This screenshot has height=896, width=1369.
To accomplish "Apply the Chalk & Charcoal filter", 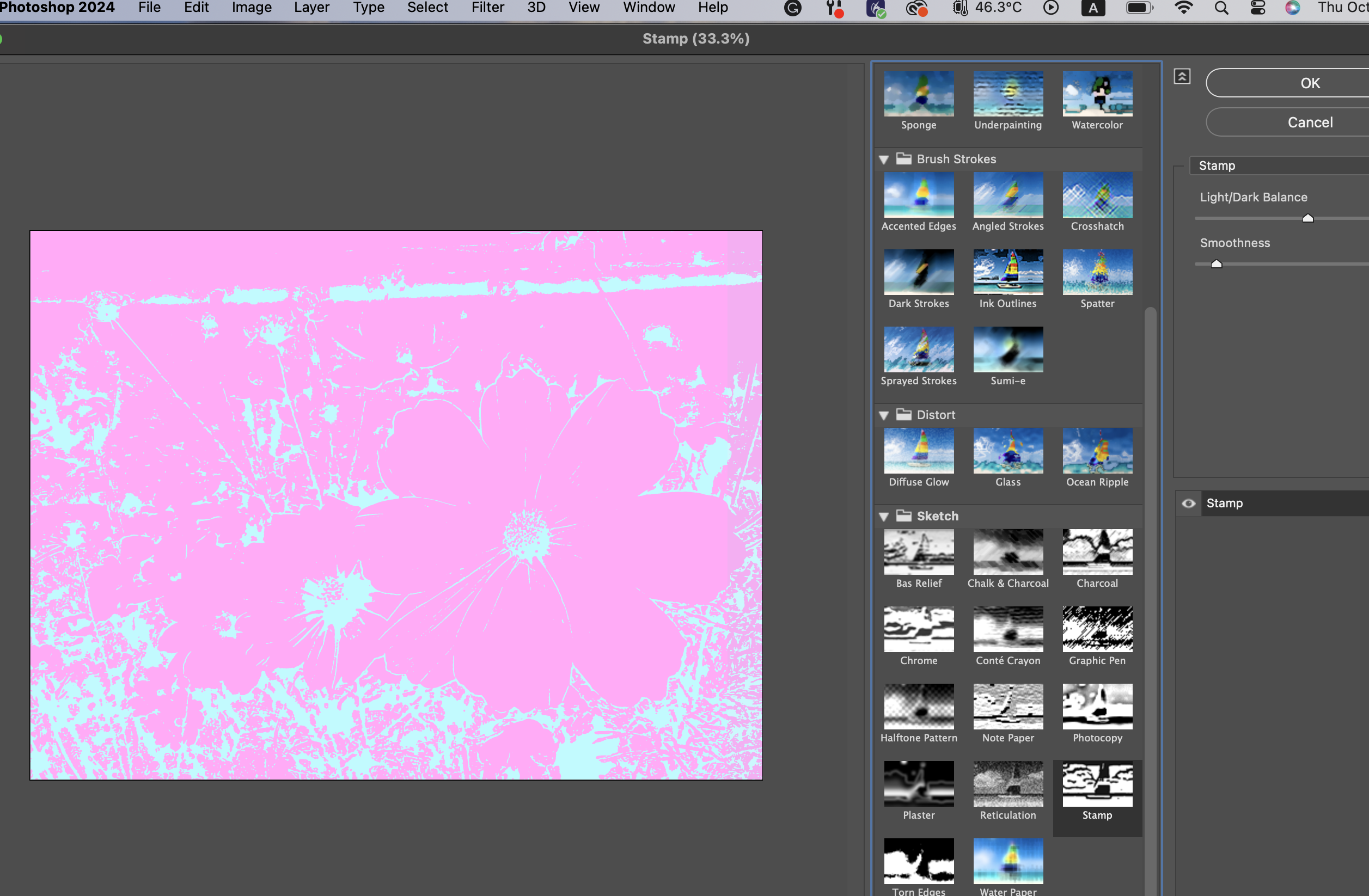I will (x=1008, y=553).
